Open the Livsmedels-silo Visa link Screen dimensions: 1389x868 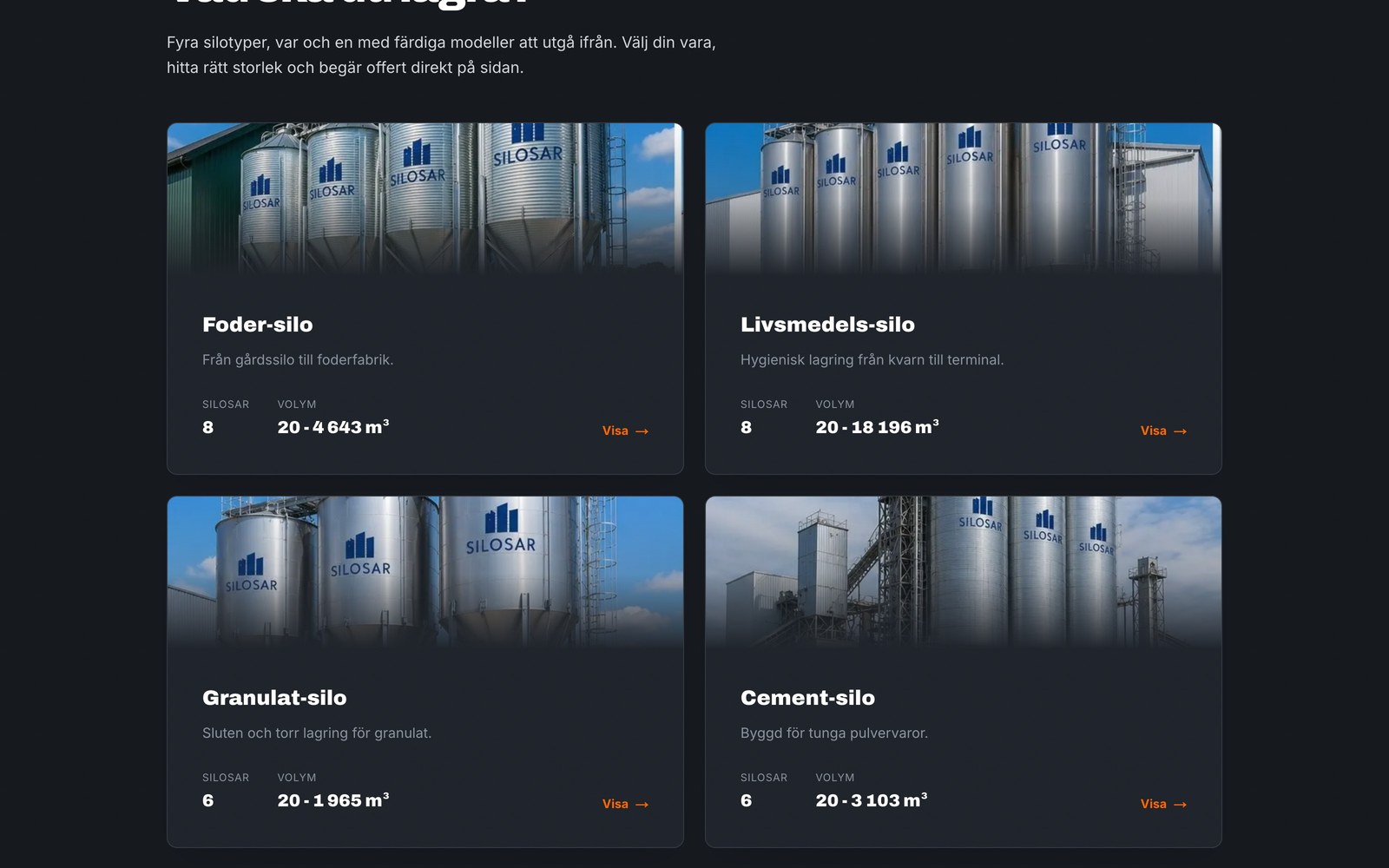click(1163, 431)
